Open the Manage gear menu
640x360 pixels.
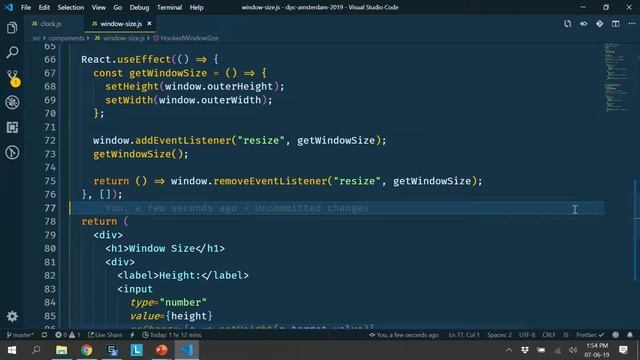[12, 316]
